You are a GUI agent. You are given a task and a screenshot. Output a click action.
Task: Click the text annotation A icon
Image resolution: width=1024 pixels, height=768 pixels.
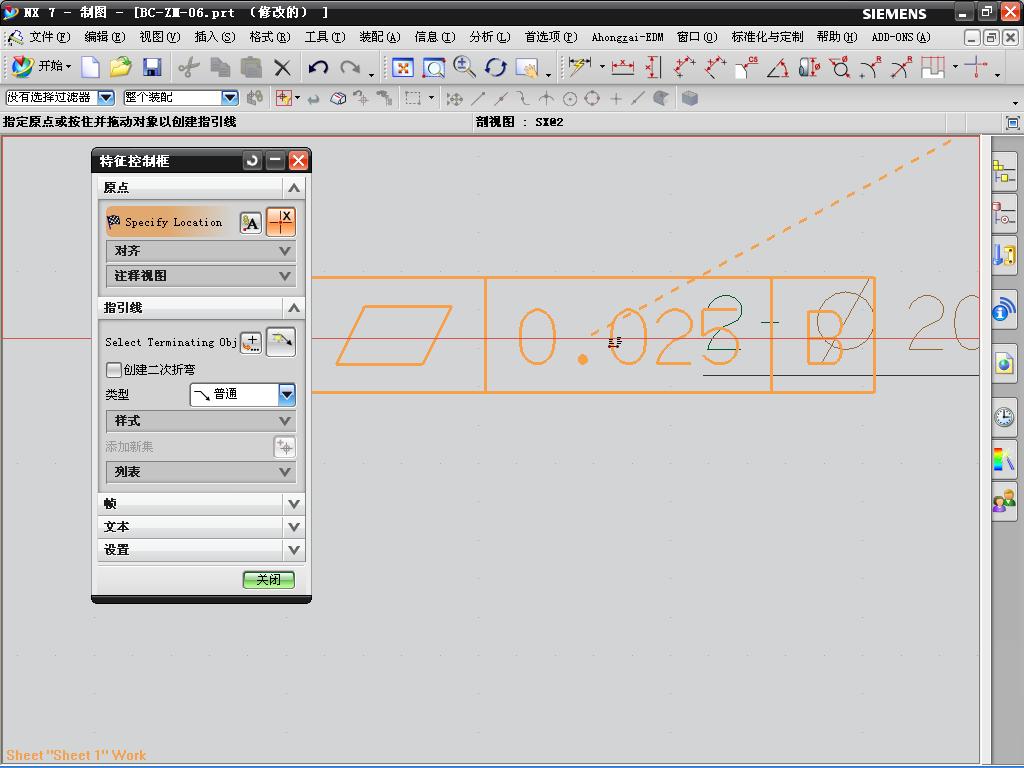coord(251,223)
